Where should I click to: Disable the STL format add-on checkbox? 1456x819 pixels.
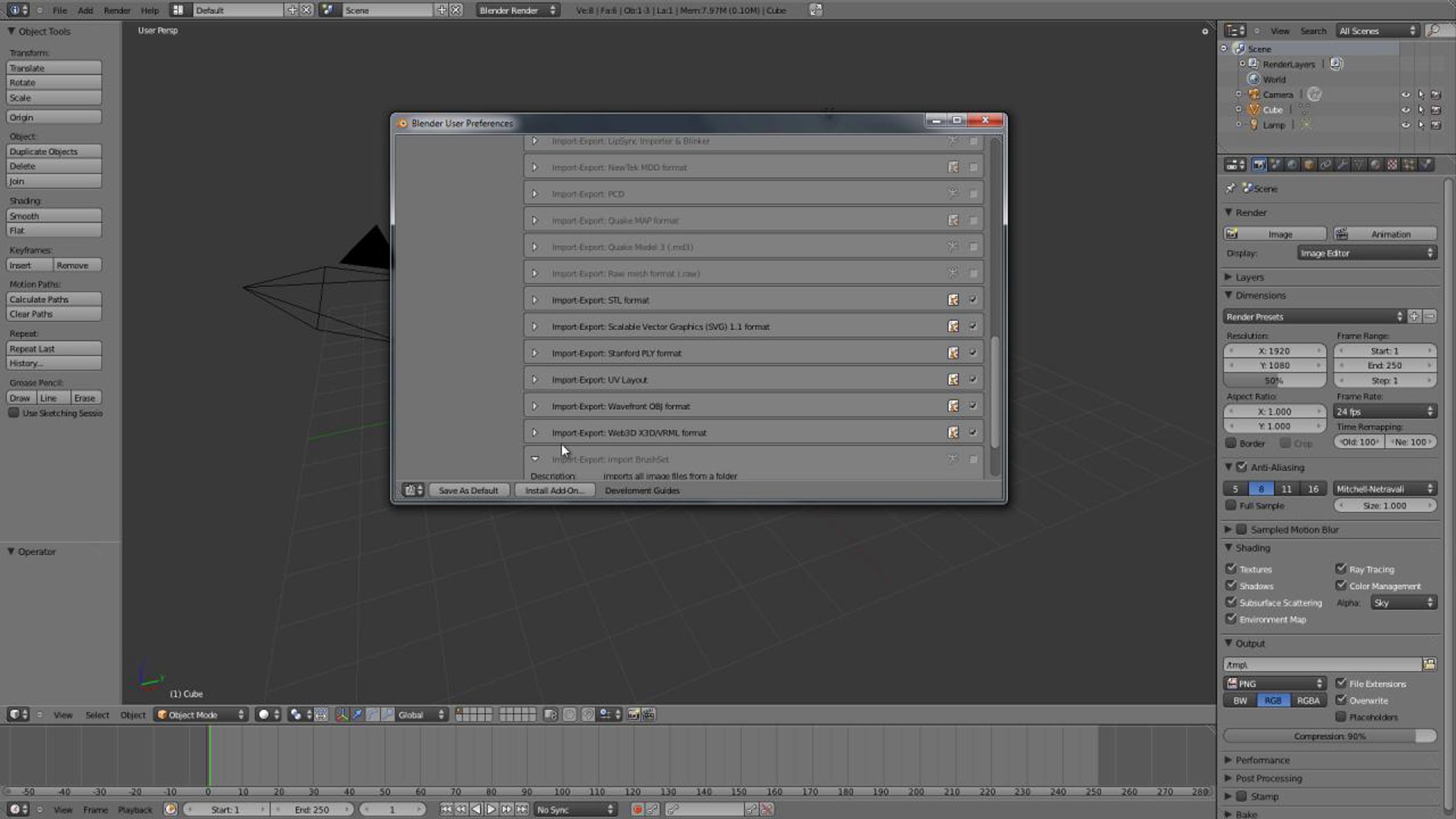973,300
